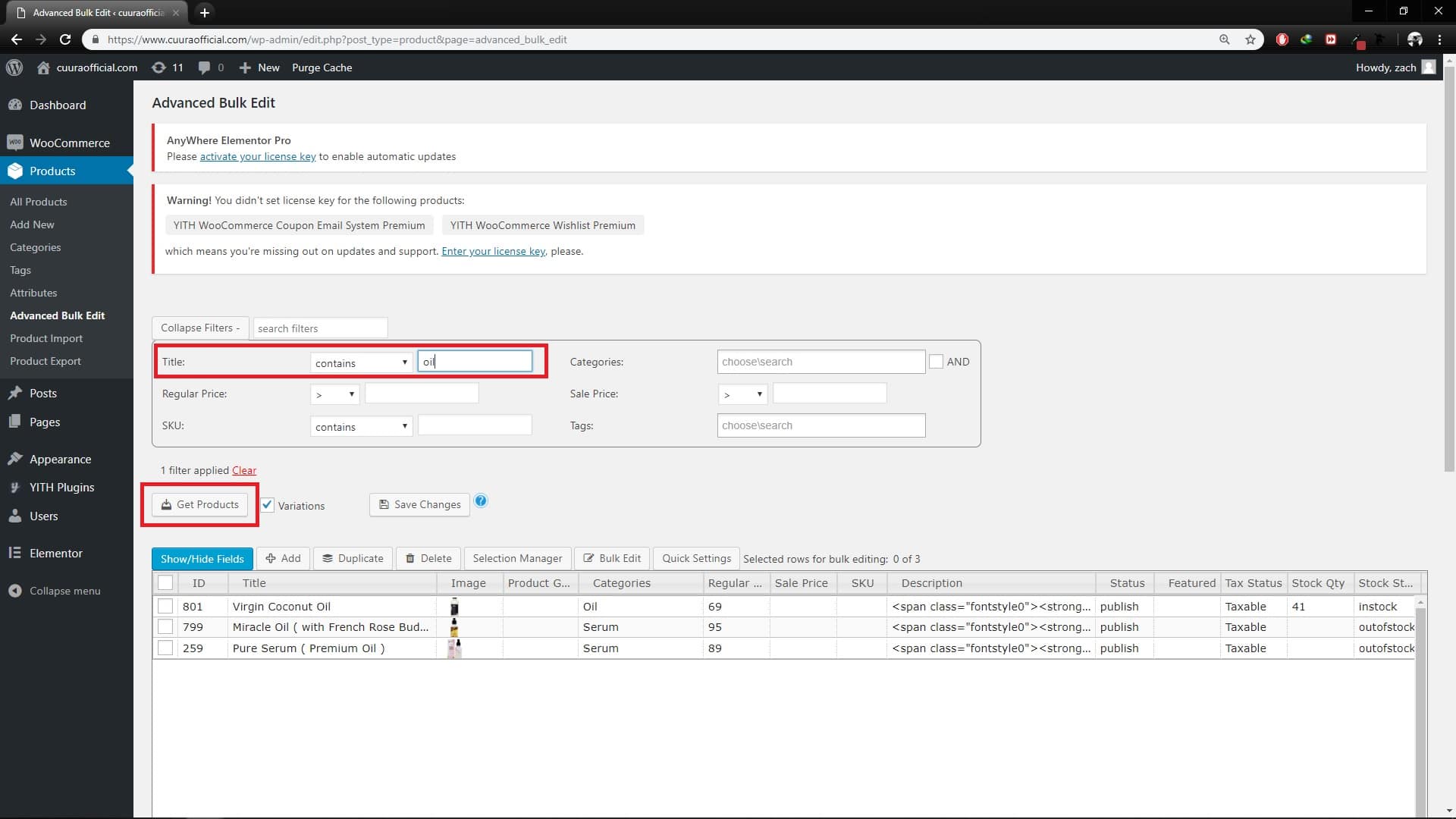Open the updates icon showing 11

click(x=158, y=67)
